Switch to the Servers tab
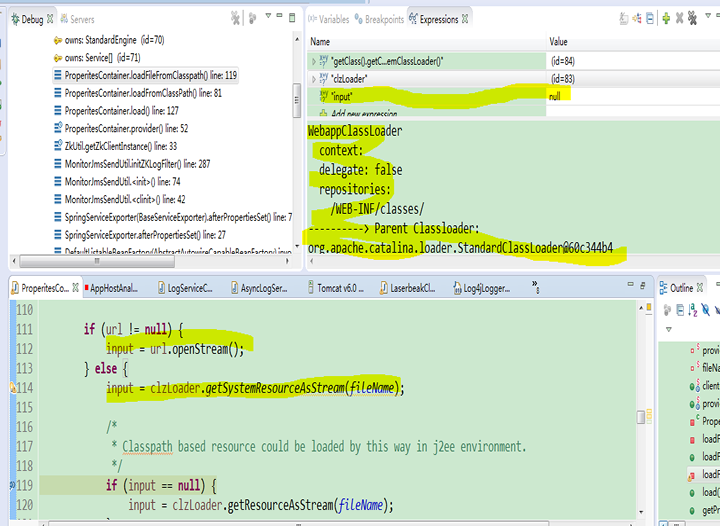Screen dimensions: 720x526 tap(77, 19)
